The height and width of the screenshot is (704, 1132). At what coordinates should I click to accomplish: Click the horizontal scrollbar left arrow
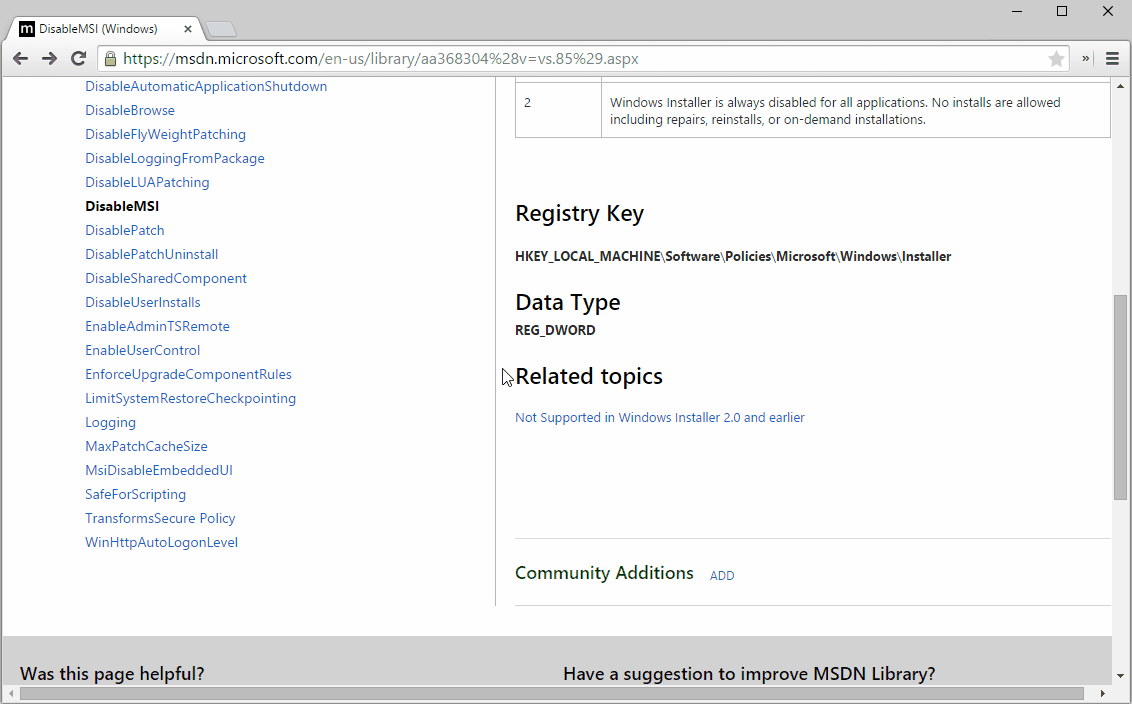coord(11,694)
